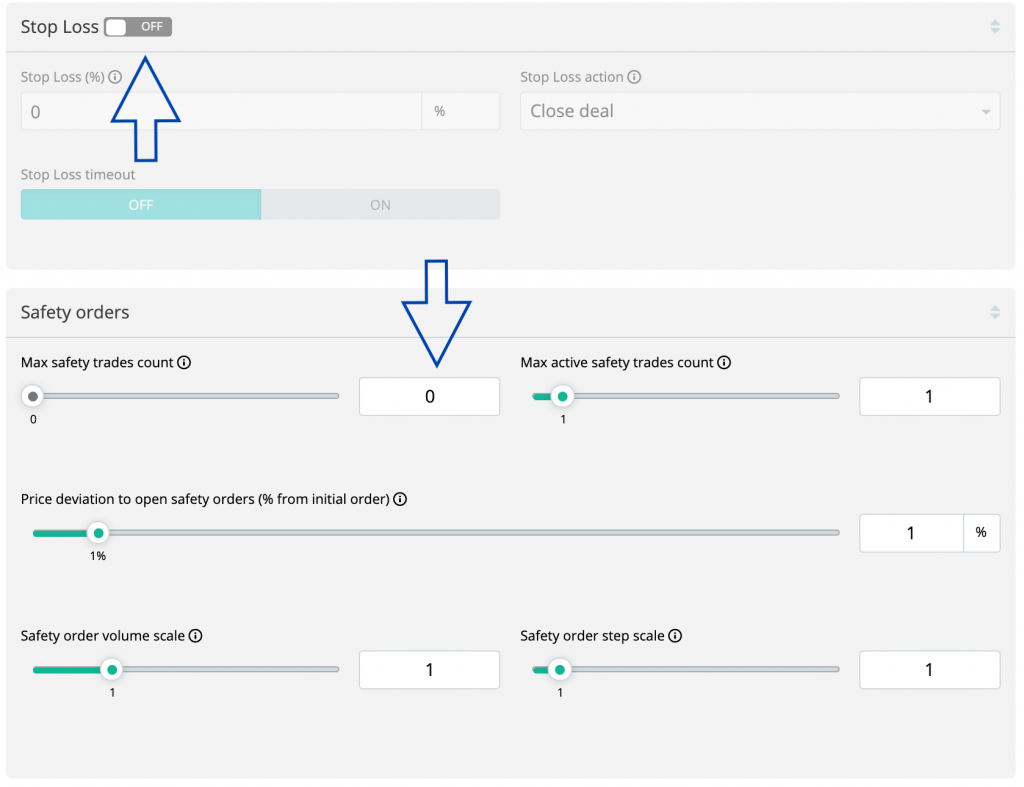The image size is (1024, 787).
Task: Click info icon for Safety order volume scale
Action: (196, 636)
